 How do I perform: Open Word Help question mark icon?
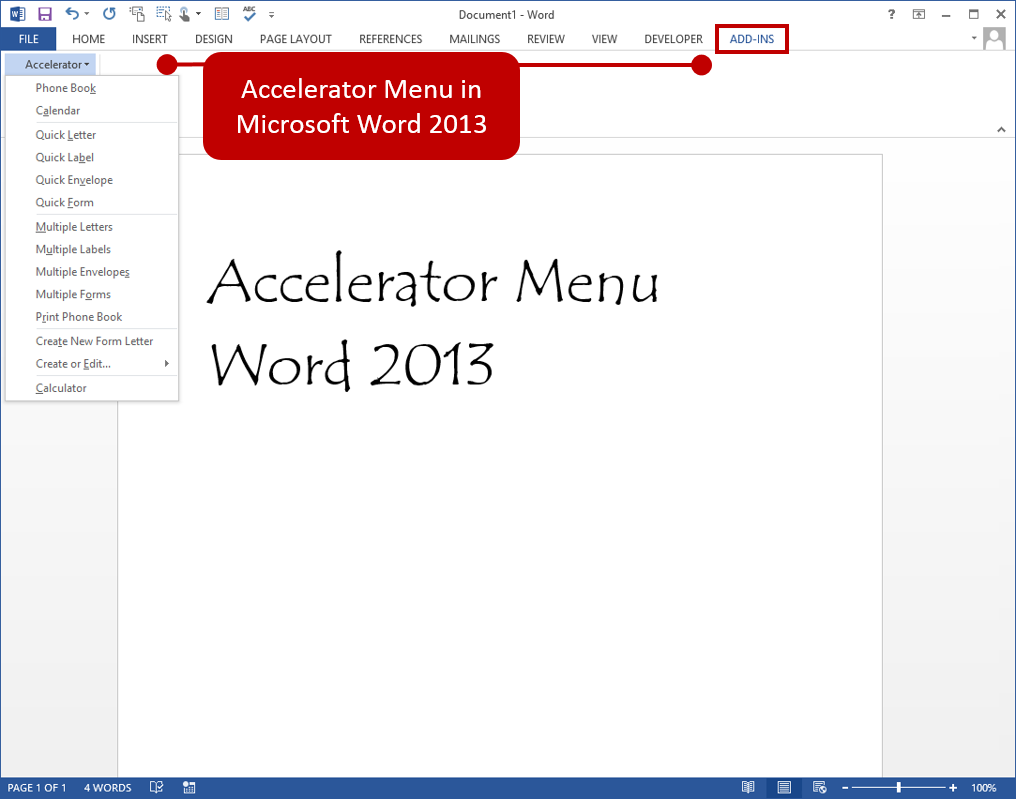click(x=892, y=14)
